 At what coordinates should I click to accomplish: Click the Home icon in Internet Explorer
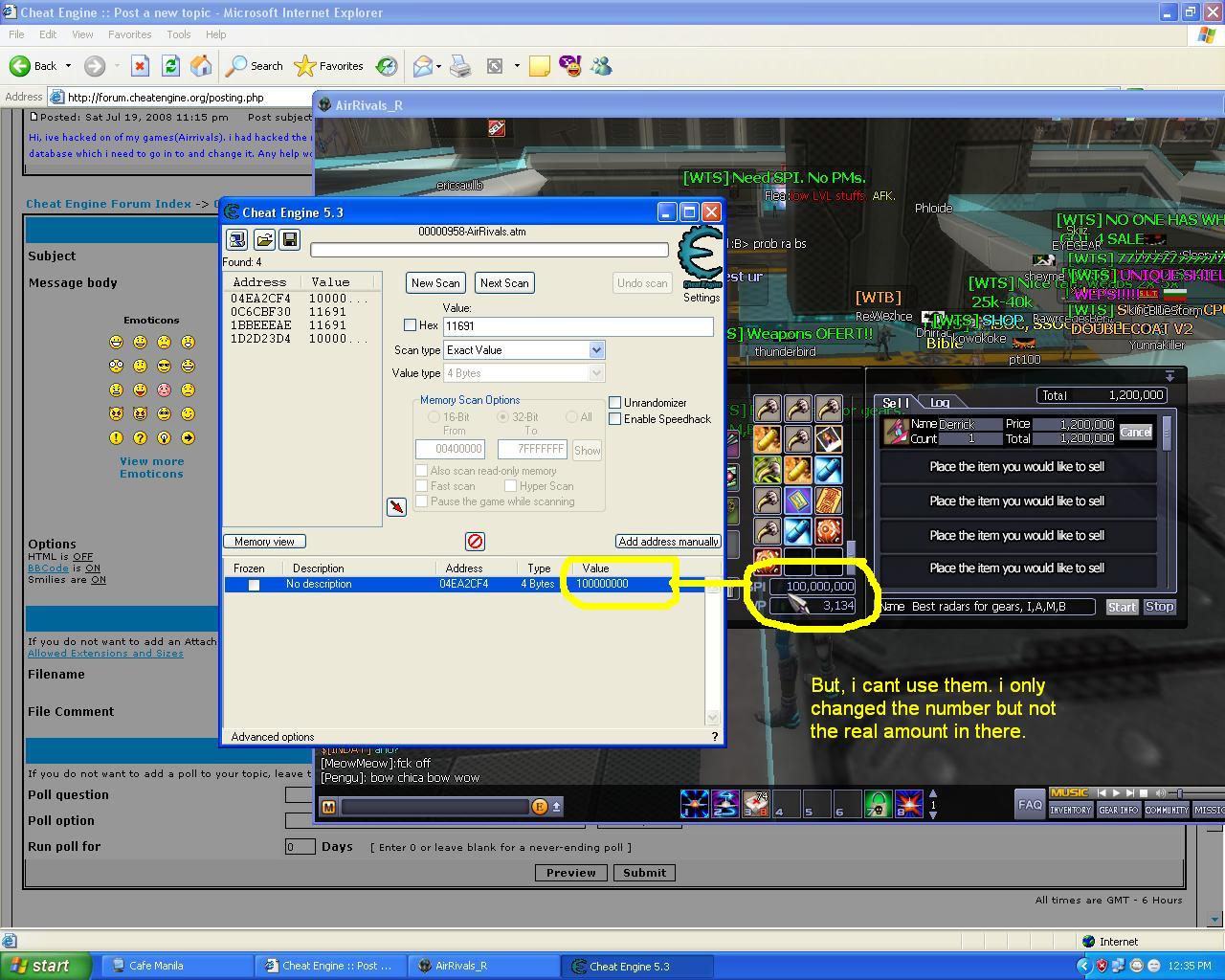[201, 66]
